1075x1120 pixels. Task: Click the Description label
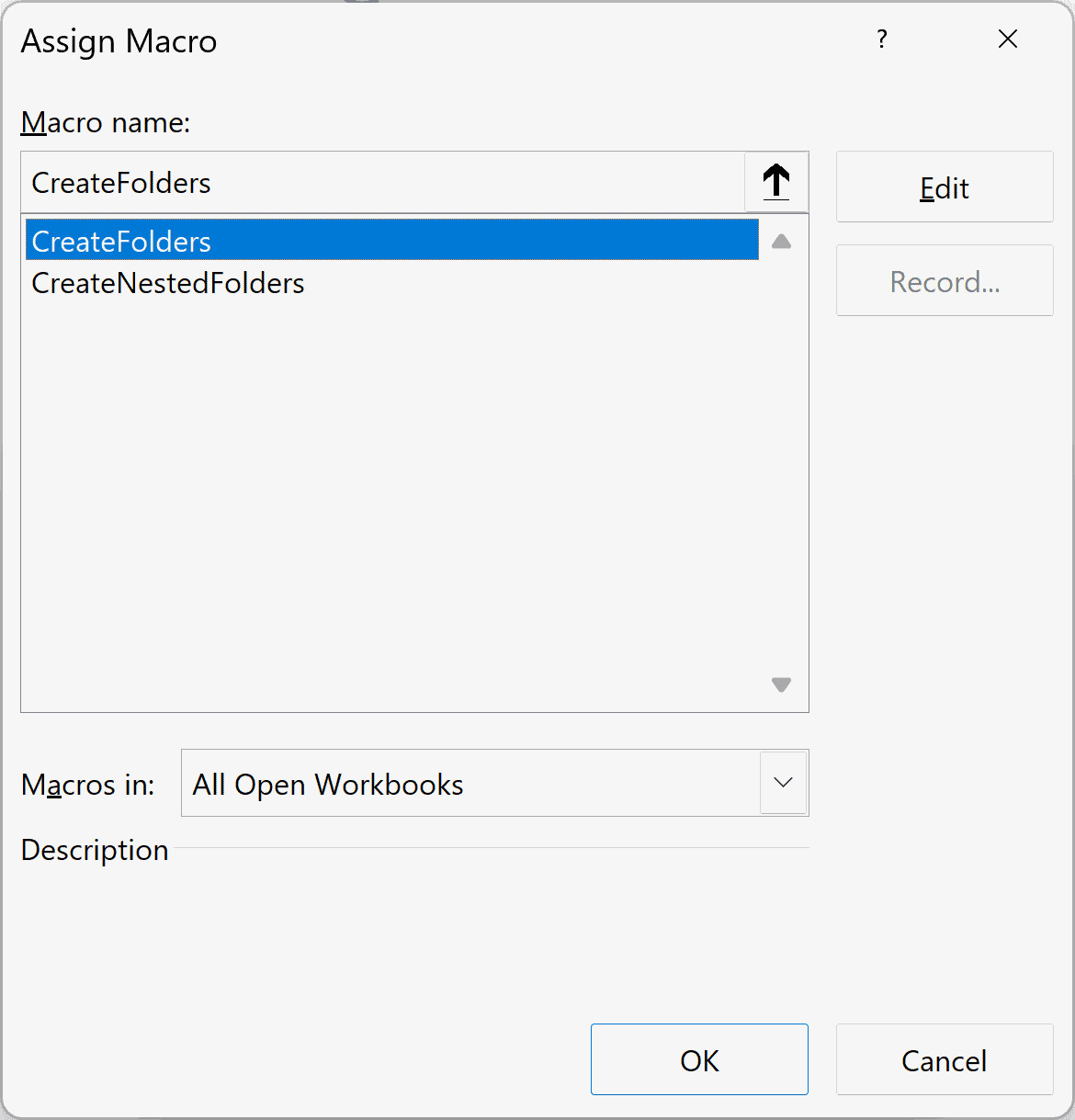[94, 850]
